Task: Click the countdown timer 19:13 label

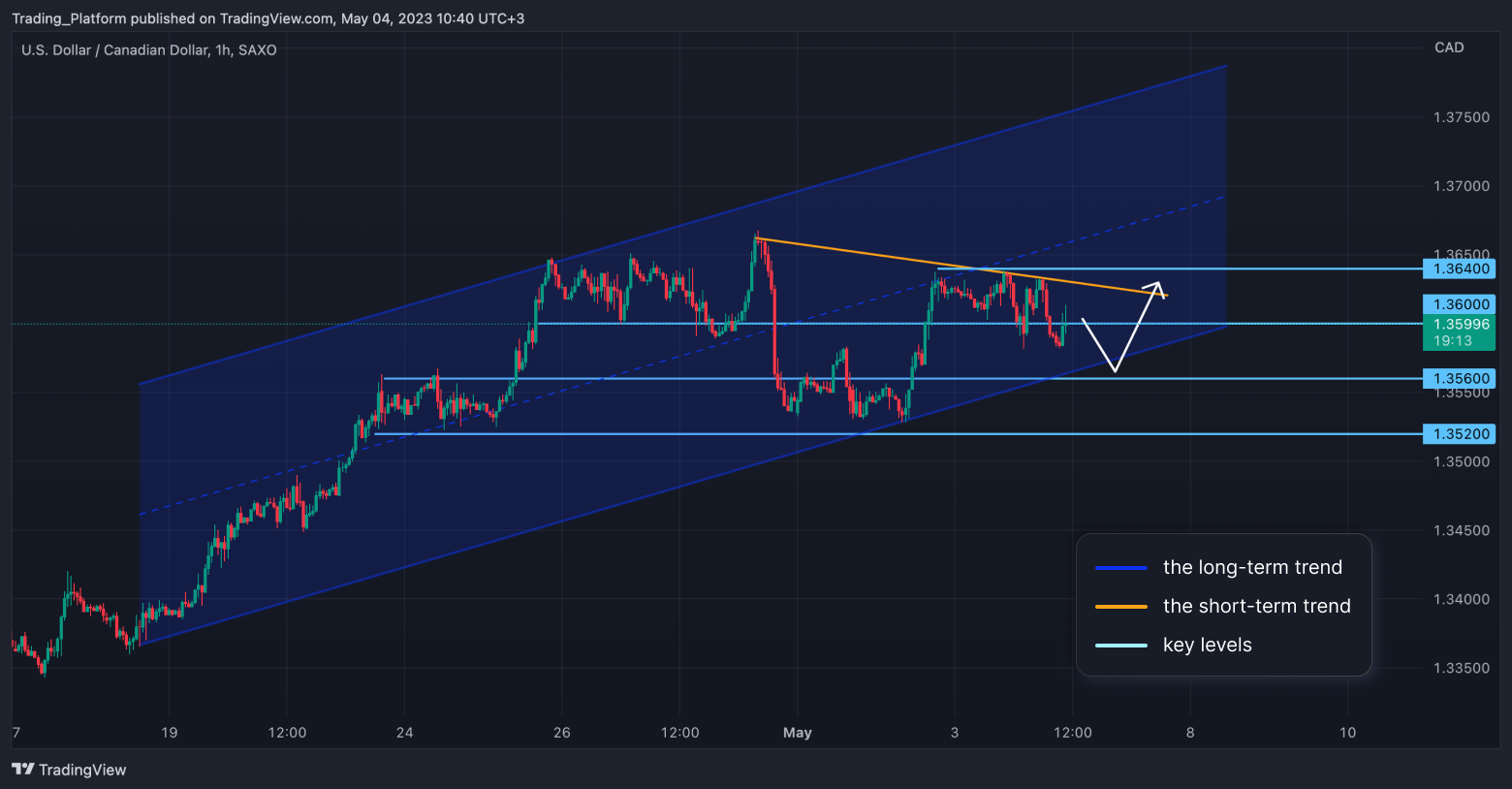Action: tap(1453, 341)
